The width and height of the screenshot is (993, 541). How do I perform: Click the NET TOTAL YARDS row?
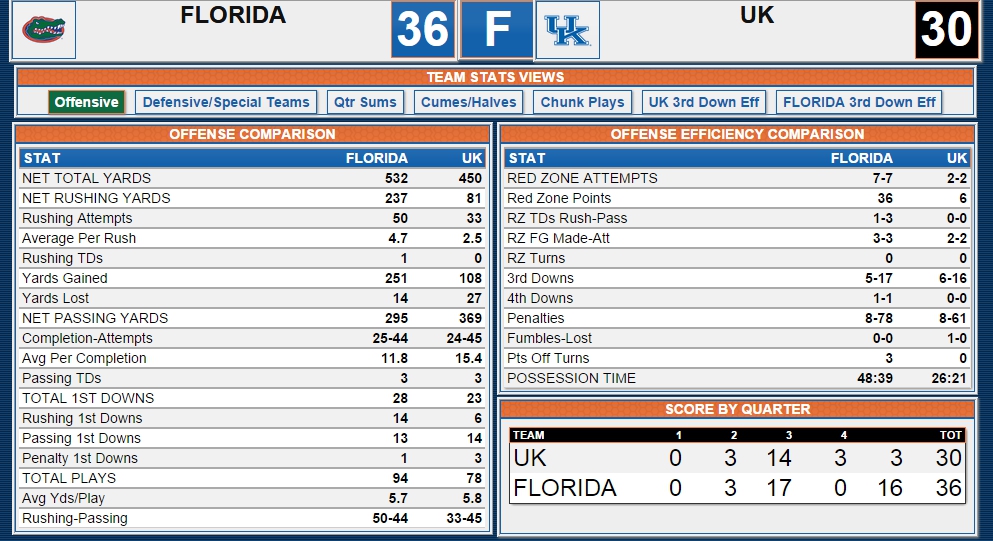tap(252, 178)
